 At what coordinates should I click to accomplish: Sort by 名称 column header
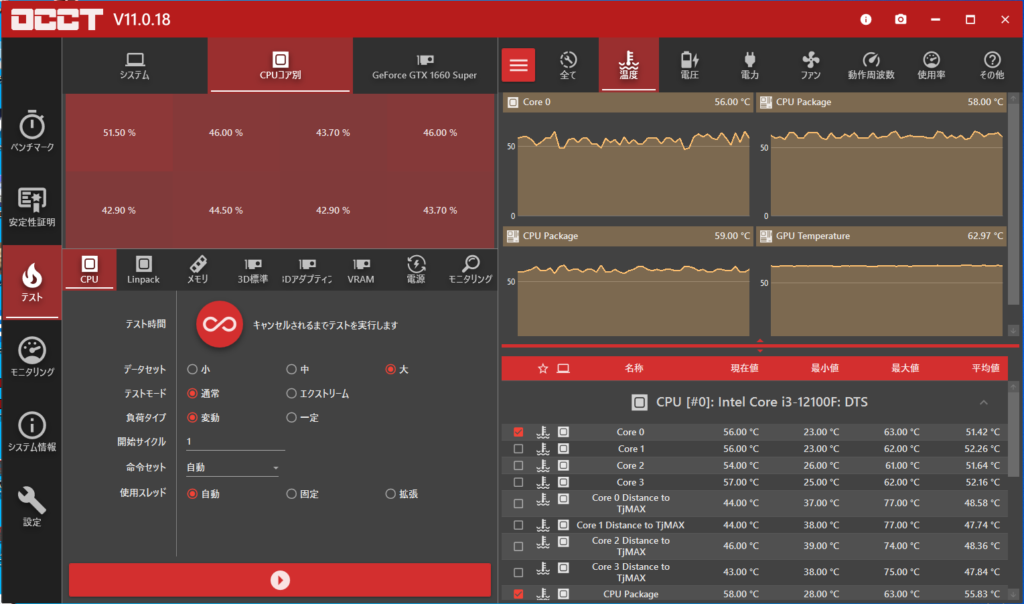[633, 368]
